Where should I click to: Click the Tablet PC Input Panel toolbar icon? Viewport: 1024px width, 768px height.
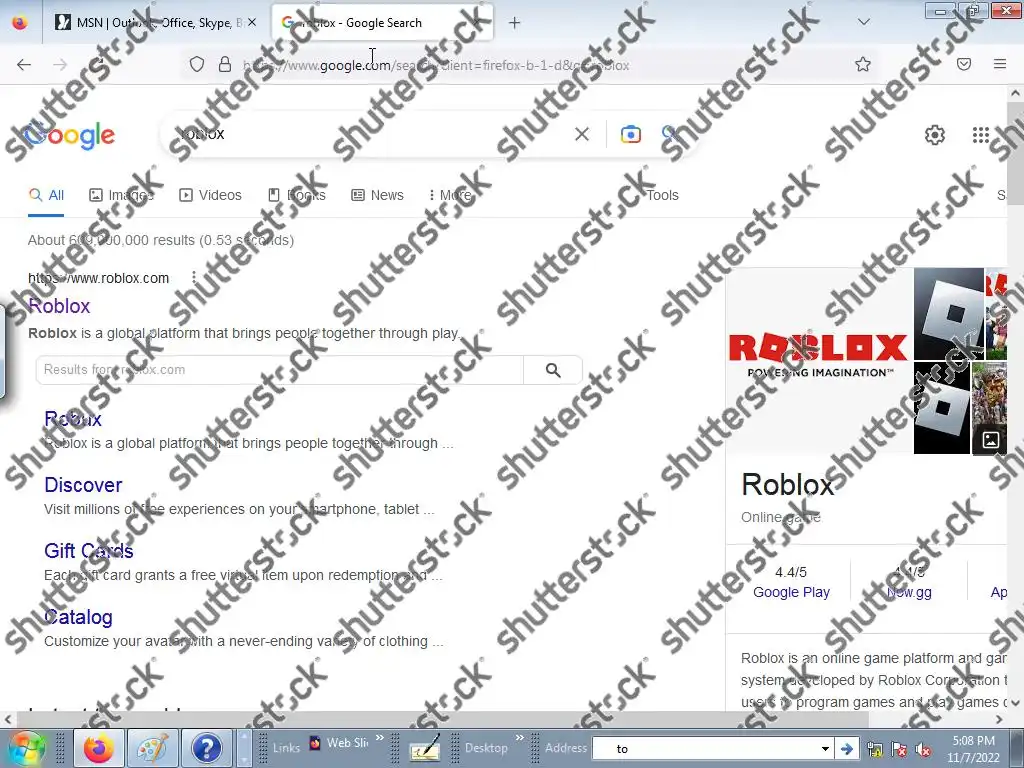pos(424,748)
